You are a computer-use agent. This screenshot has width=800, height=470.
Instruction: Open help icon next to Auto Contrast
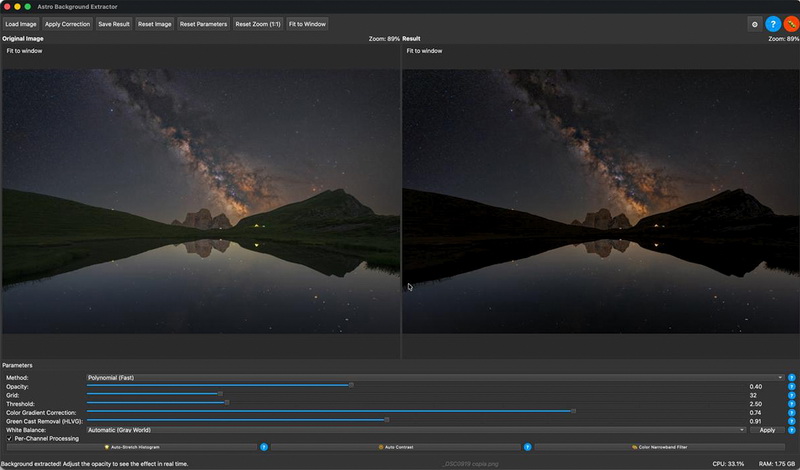pyautogui.click(x=527, y=447)
